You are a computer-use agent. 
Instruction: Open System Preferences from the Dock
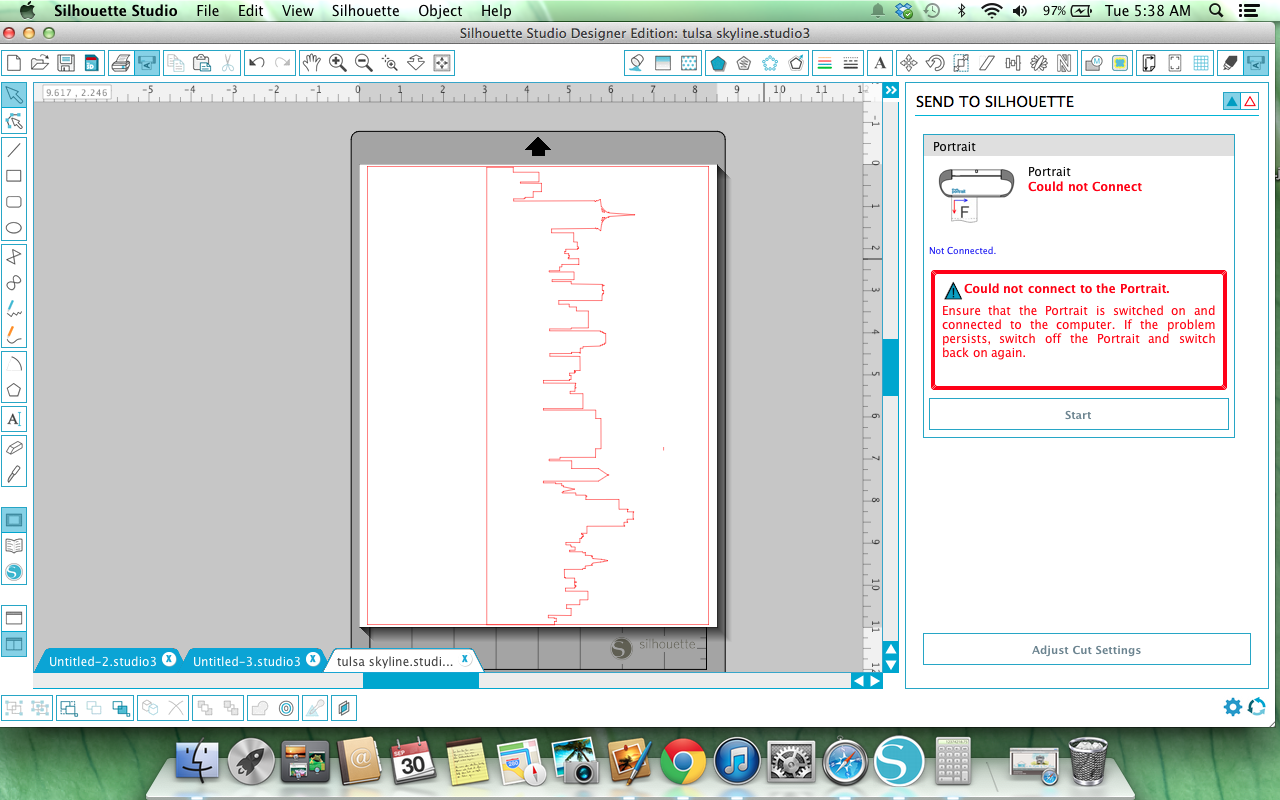[791, 764]
